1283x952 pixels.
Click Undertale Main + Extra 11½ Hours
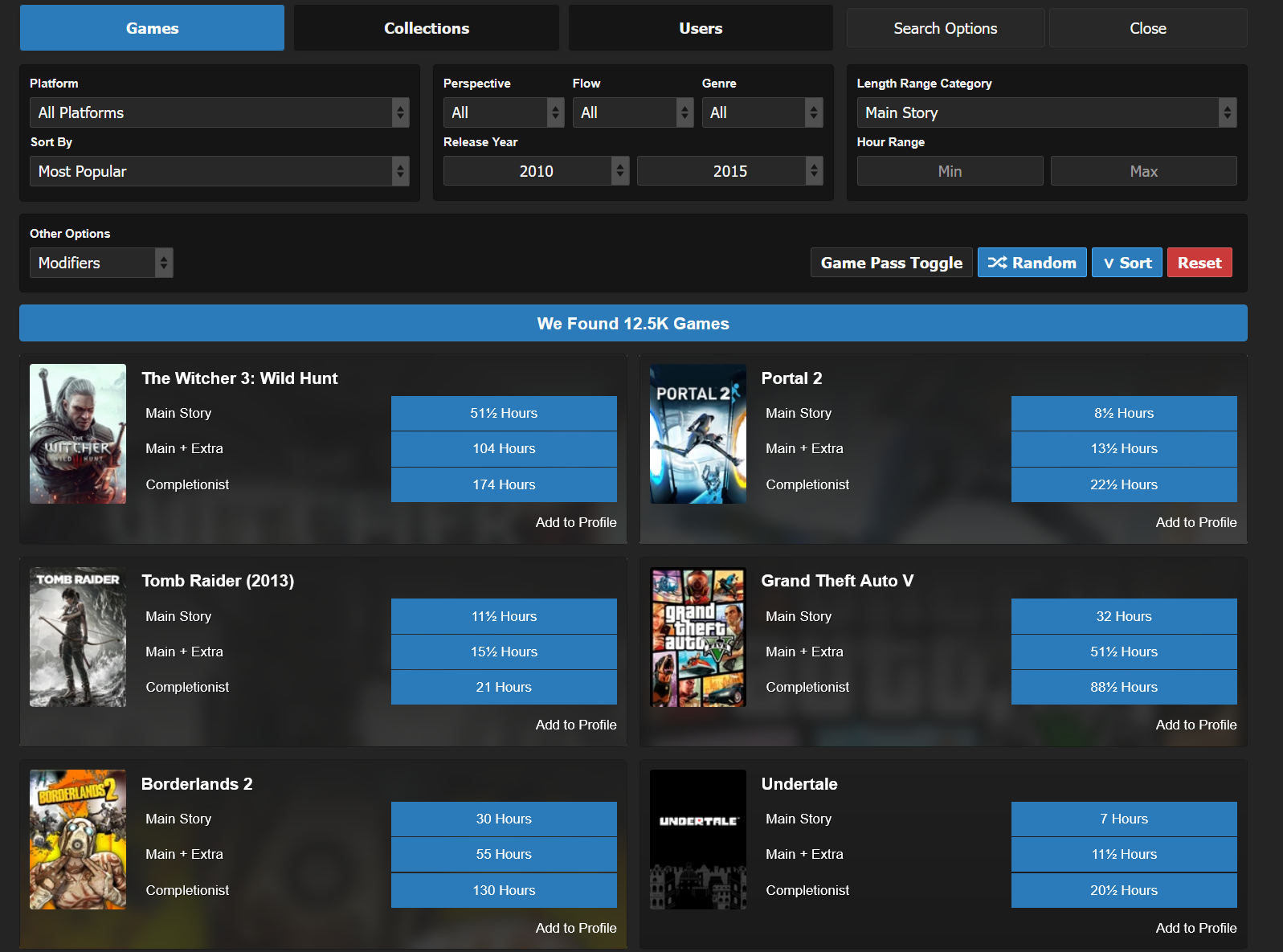pyautogui.click(x=1124, y=854)
